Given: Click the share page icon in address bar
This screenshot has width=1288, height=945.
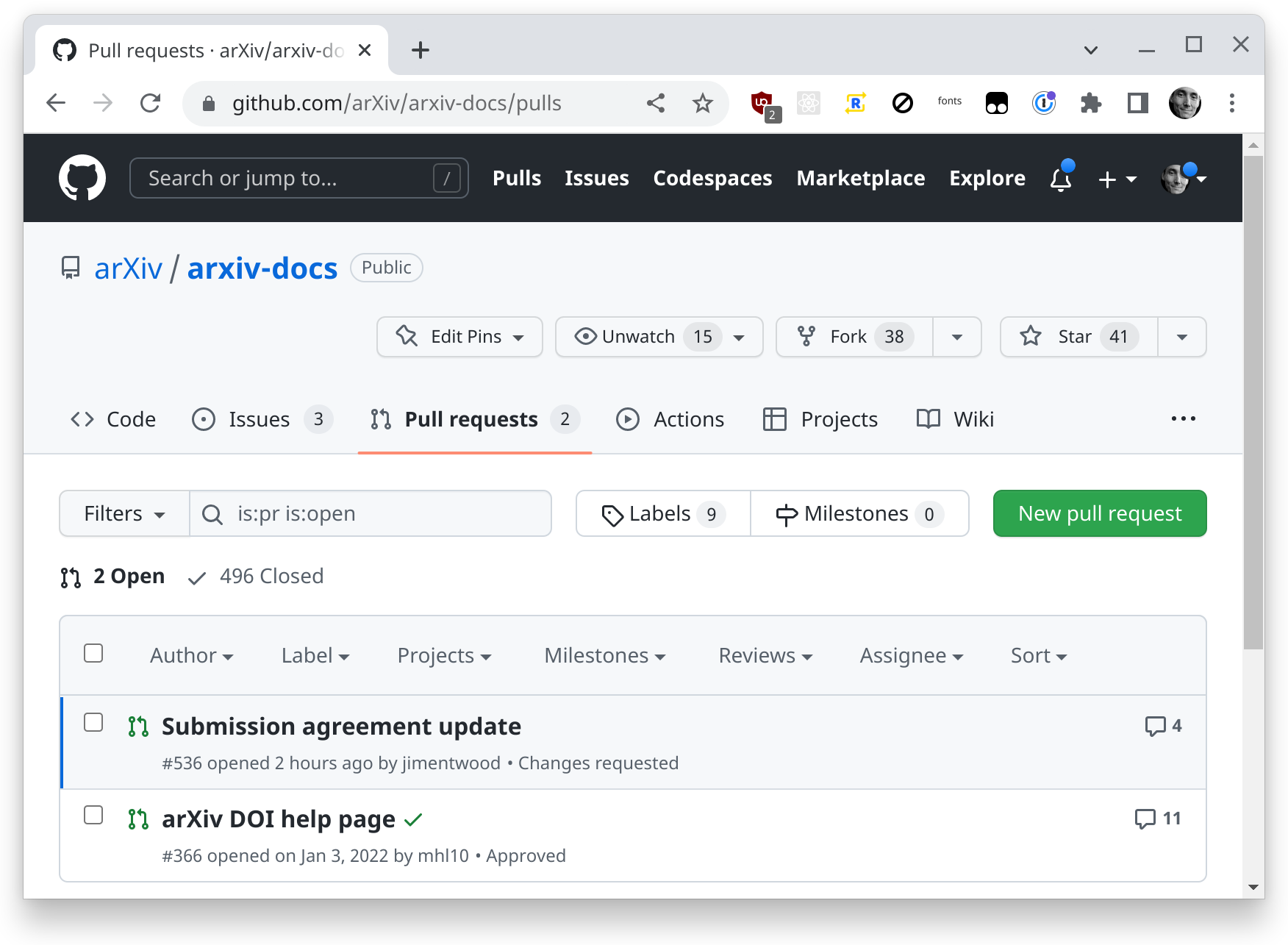Looking at the screenshot, I should point(656,103).
